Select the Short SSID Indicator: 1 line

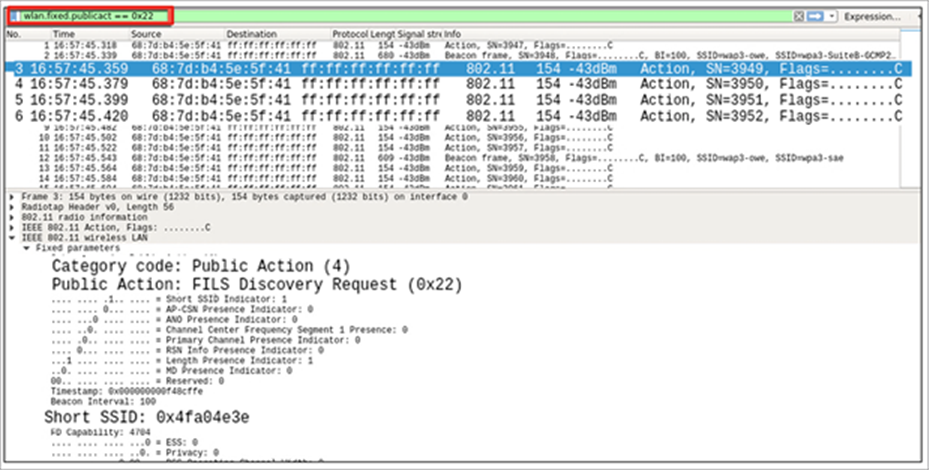point(169,299)
